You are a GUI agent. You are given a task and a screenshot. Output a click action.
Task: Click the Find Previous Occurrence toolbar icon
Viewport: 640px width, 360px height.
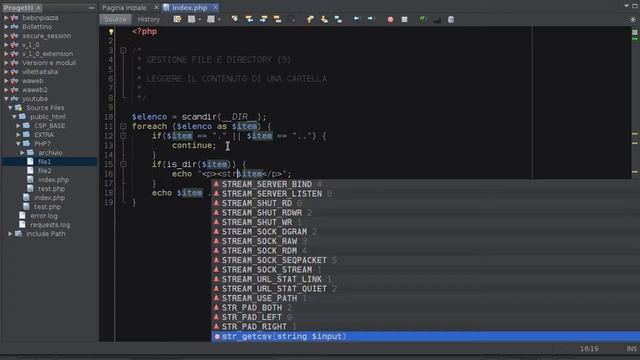(x=249, y=19)
